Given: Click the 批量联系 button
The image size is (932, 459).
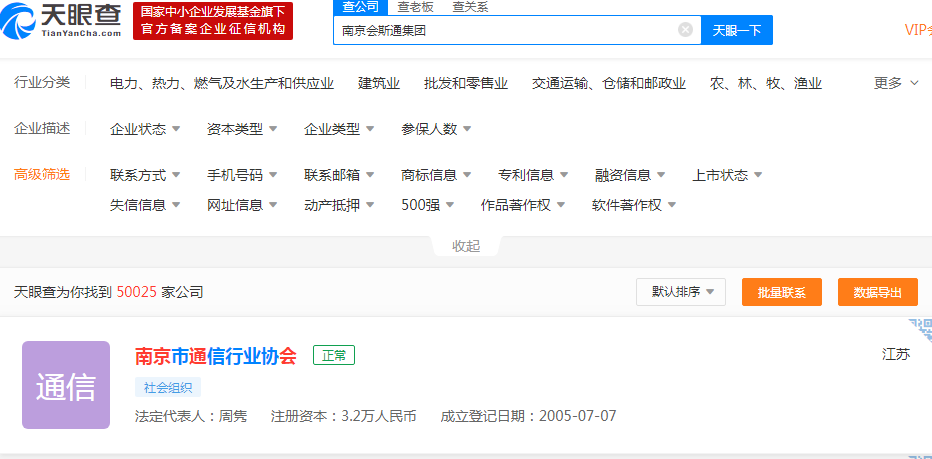Looking at the screenshot, I should 782,292.
